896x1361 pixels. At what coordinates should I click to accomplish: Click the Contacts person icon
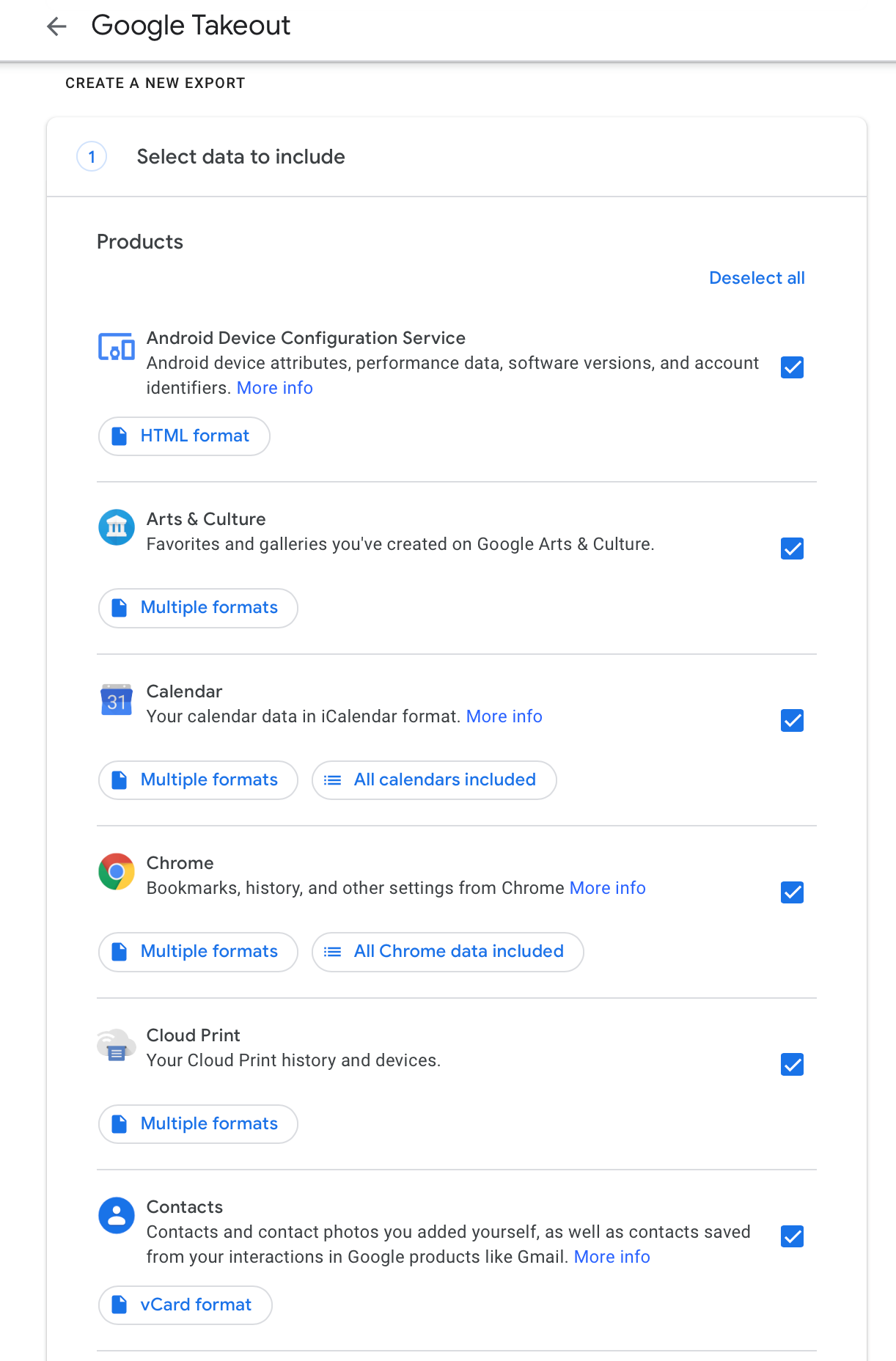click(117, 1216)
